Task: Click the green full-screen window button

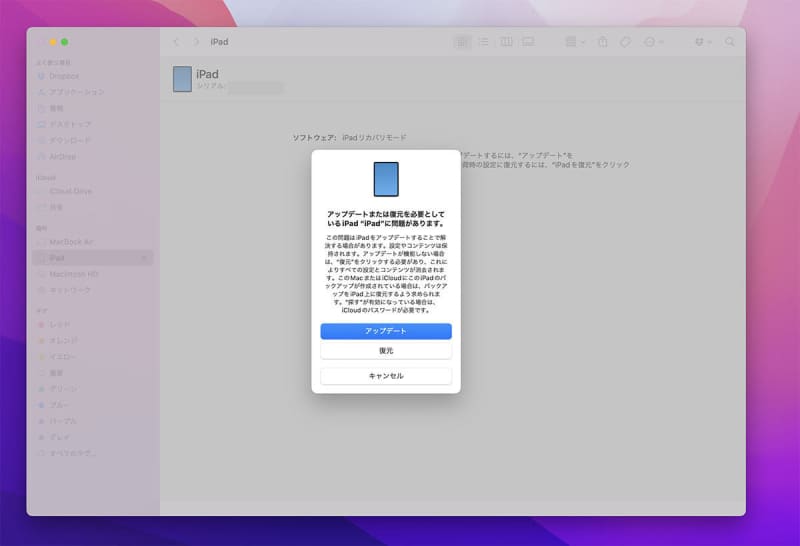Action: click(x=65, y=42)
